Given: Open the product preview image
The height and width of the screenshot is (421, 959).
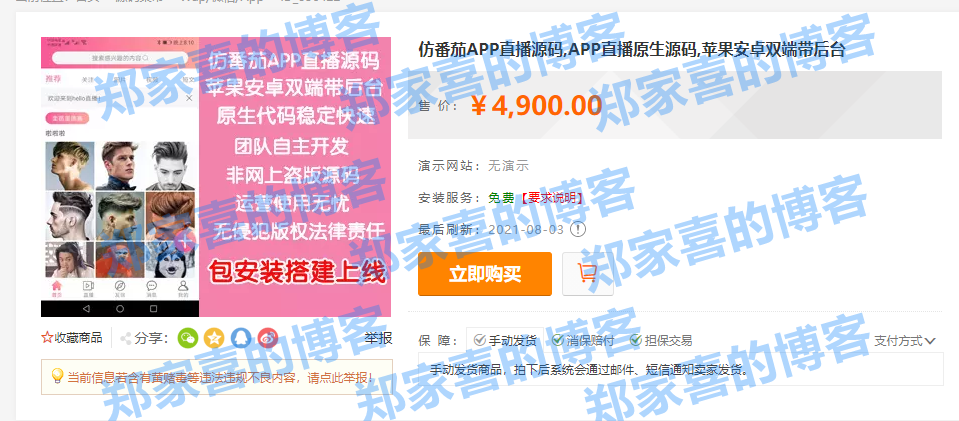Looking at the screenshot, I should click(x=216, y=177).
